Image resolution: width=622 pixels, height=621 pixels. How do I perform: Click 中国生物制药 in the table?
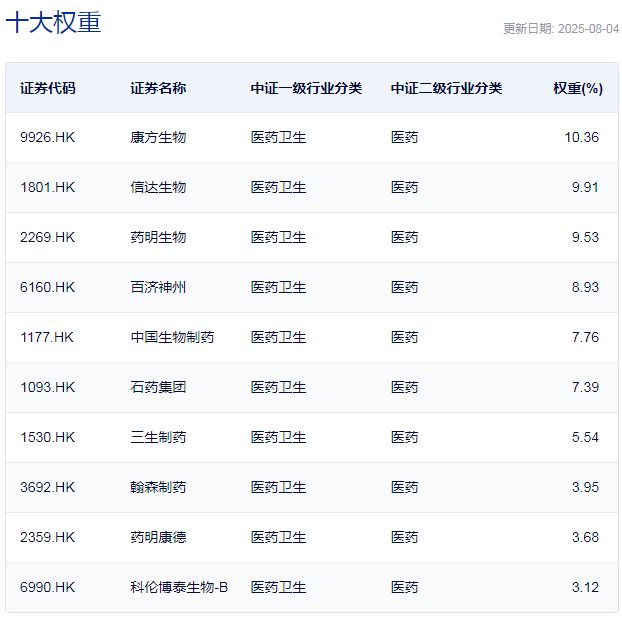pyautogui.click(x=172, y=337)
